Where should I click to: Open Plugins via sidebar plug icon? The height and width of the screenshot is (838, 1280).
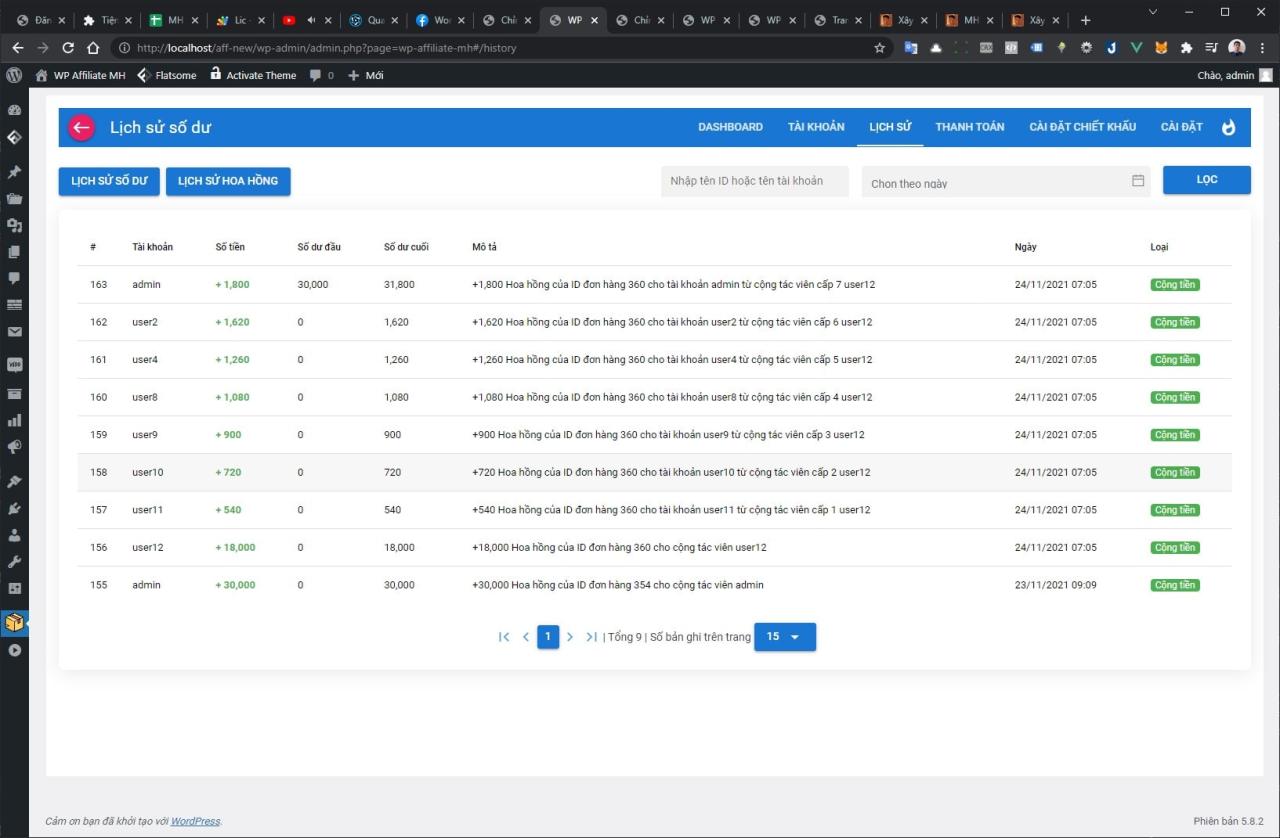[x=14, y=509]
